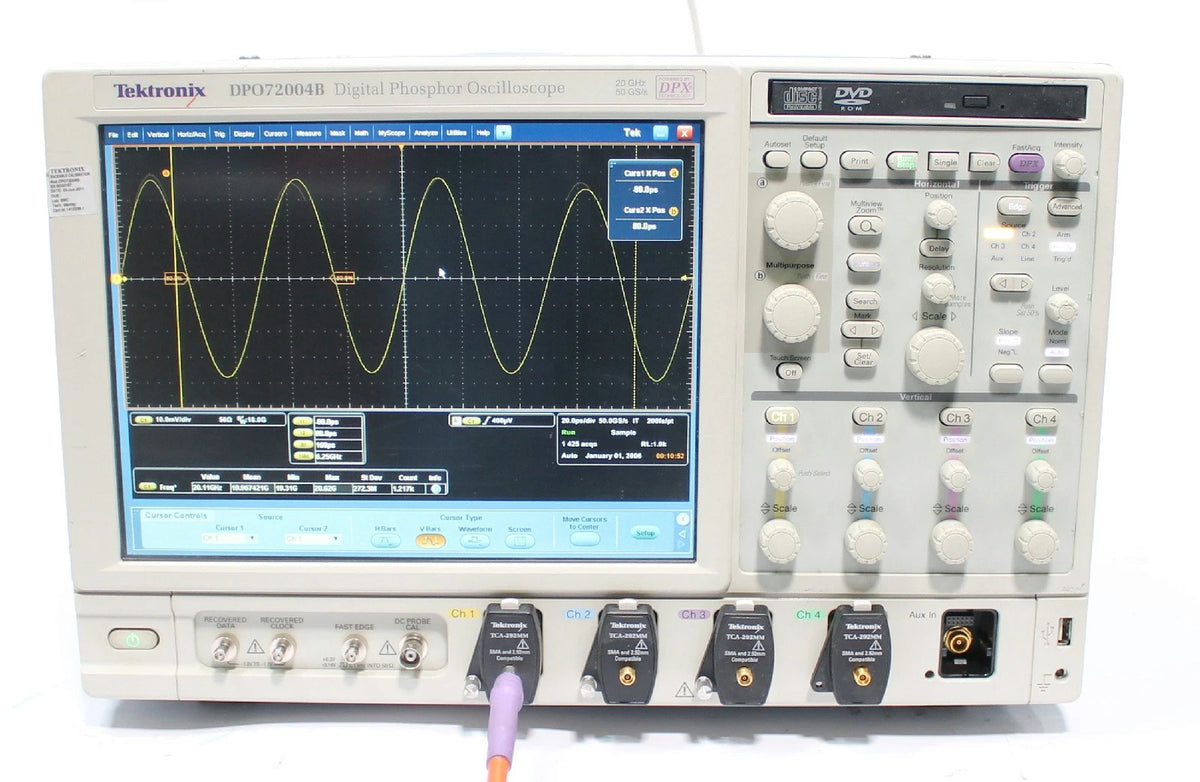Click the horizontal Position knob
This screenshot has height=782, width=1200.
(940, 214)
